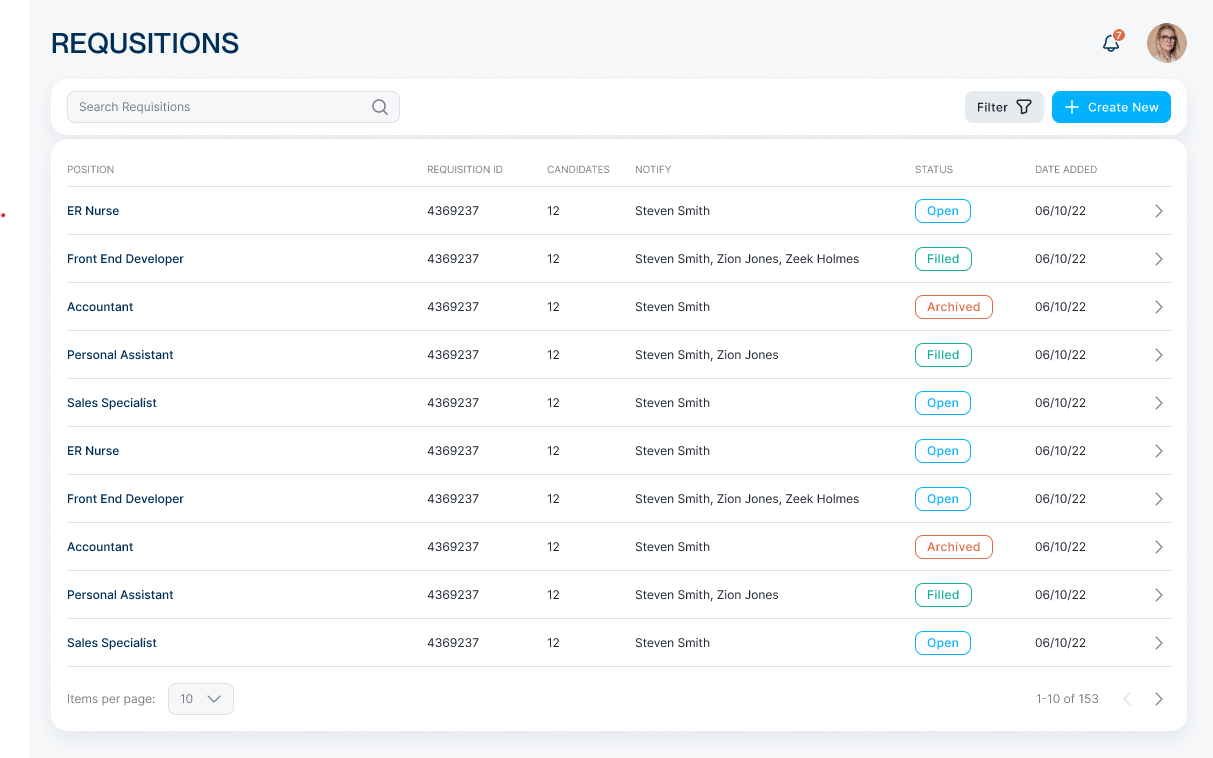Type in Search Requisitions field
The width and height of the screenshot is (1213, 758).
pos(220,107)
